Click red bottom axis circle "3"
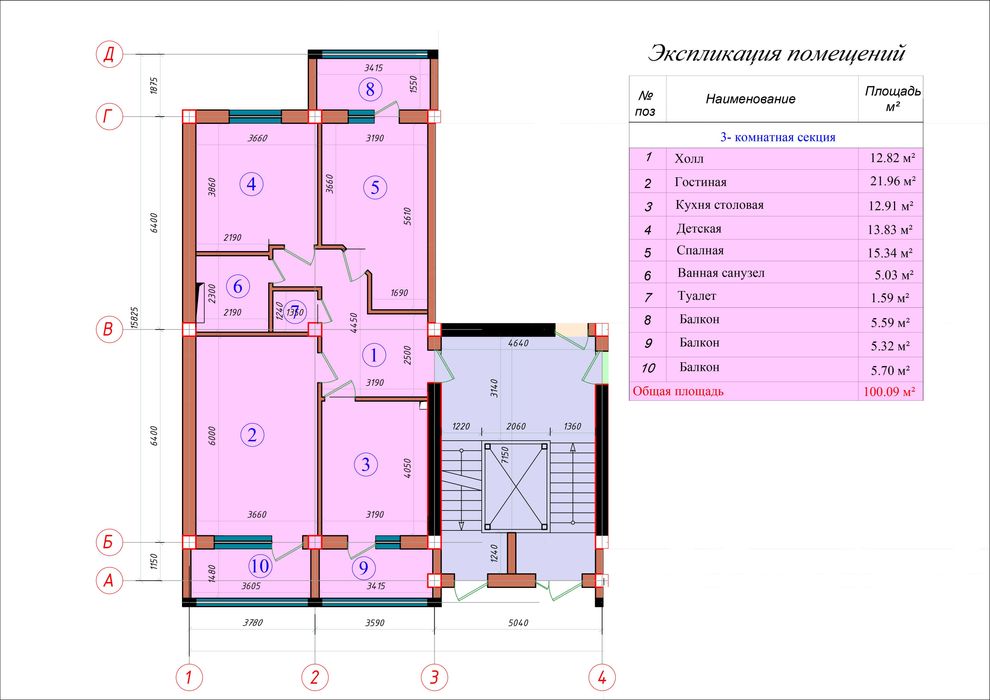Viewport: 990px width, 700px height. [x=434, y=678]
